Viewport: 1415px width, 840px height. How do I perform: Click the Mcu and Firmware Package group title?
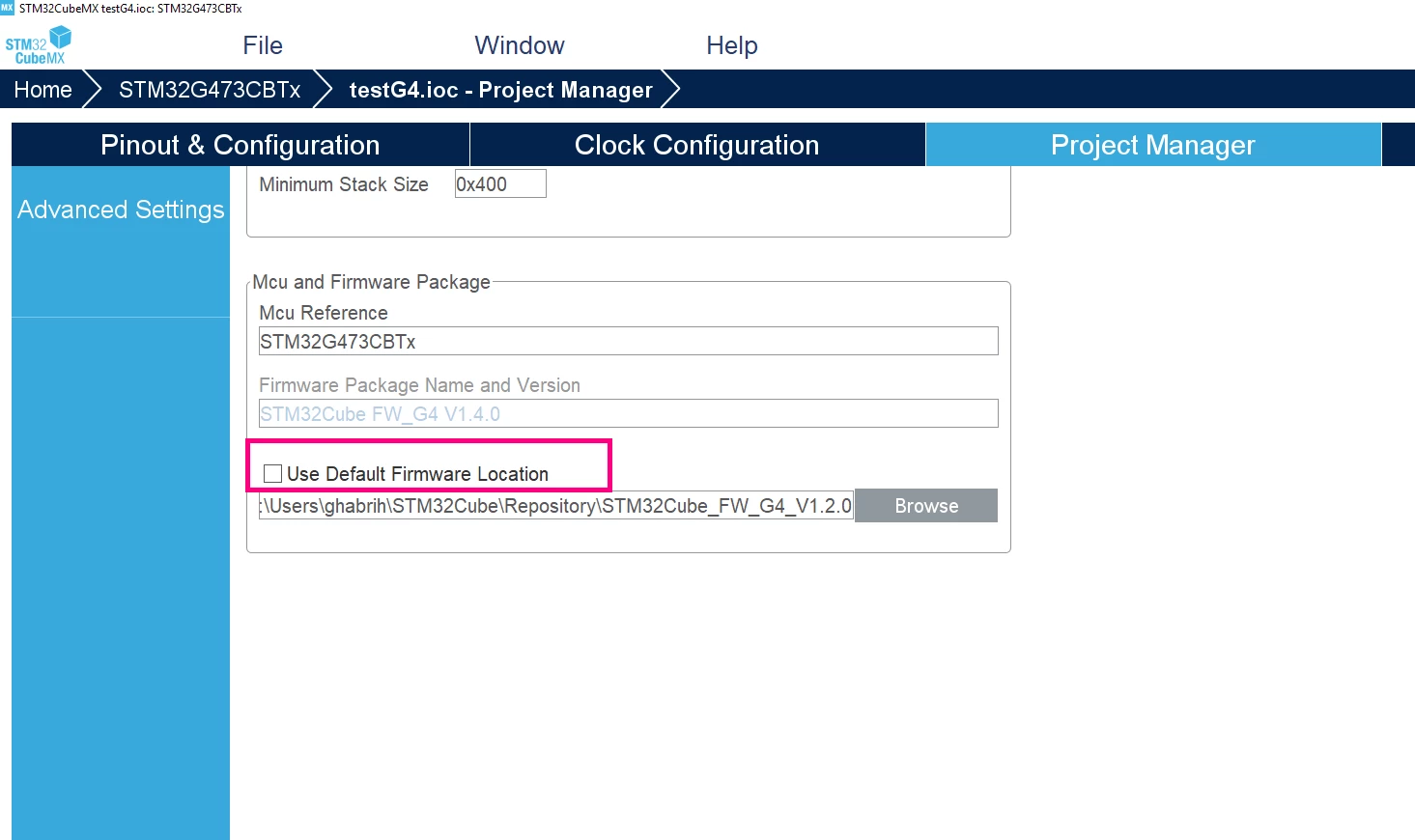coord(371,282)
